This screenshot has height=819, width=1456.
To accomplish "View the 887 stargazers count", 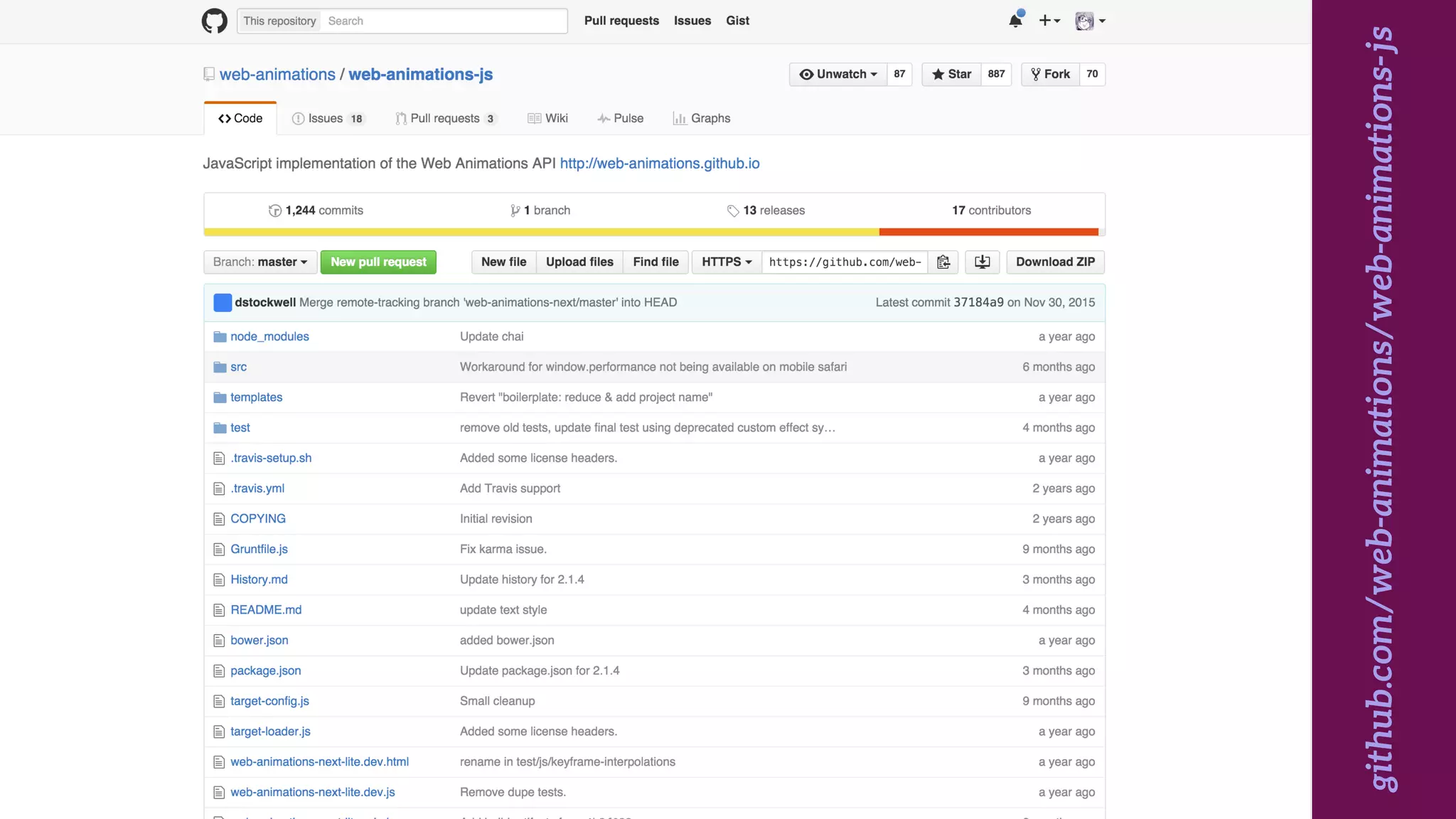I will pos(996,75).
